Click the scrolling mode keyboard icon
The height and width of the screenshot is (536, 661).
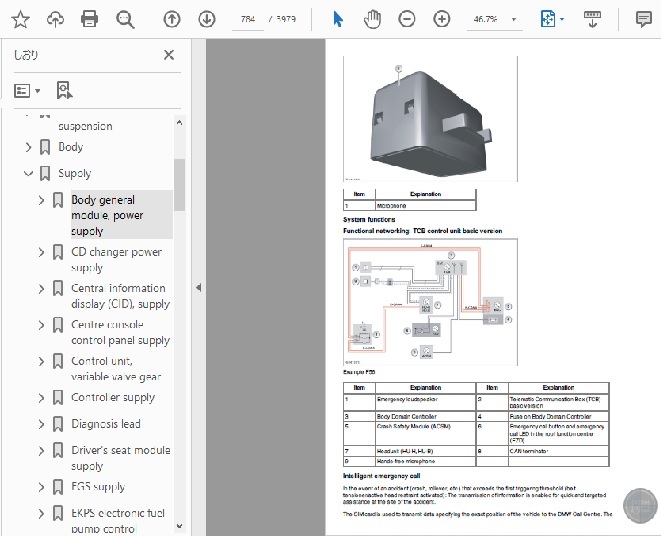click(x=592, y=19)
